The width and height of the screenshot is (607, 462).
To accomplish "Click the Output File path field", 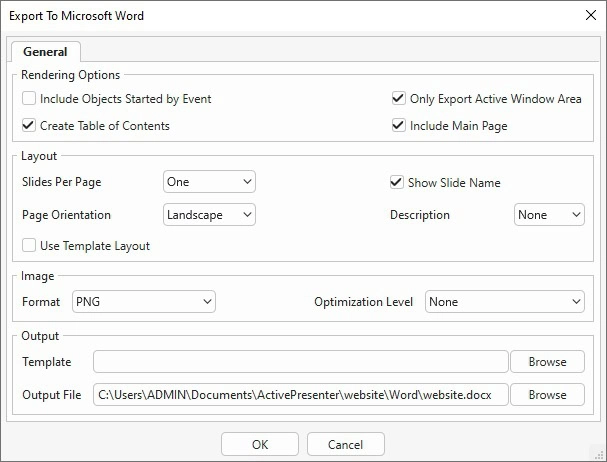I will coord(301,395).
